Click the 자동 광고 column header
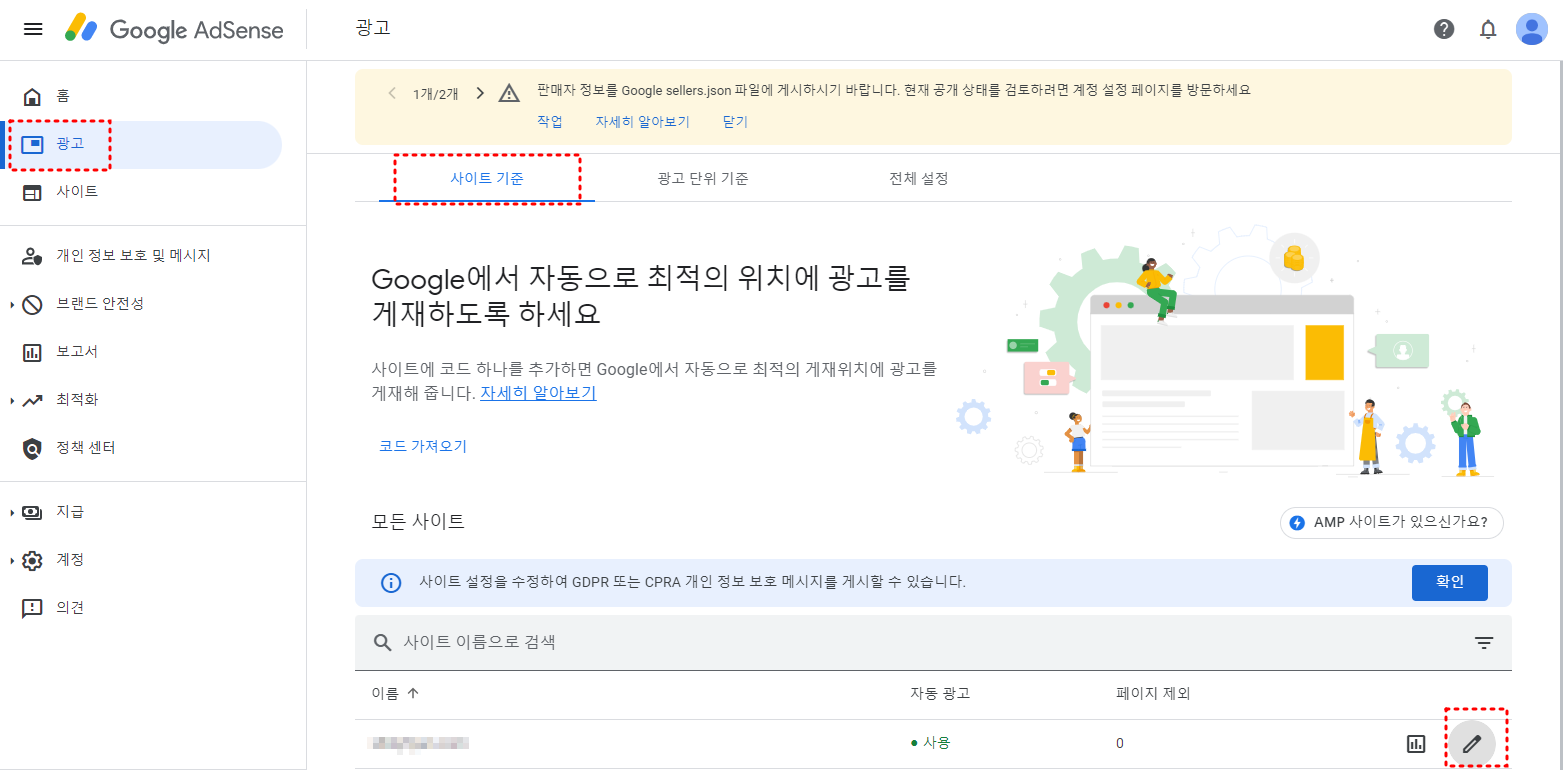 point(940,693)
